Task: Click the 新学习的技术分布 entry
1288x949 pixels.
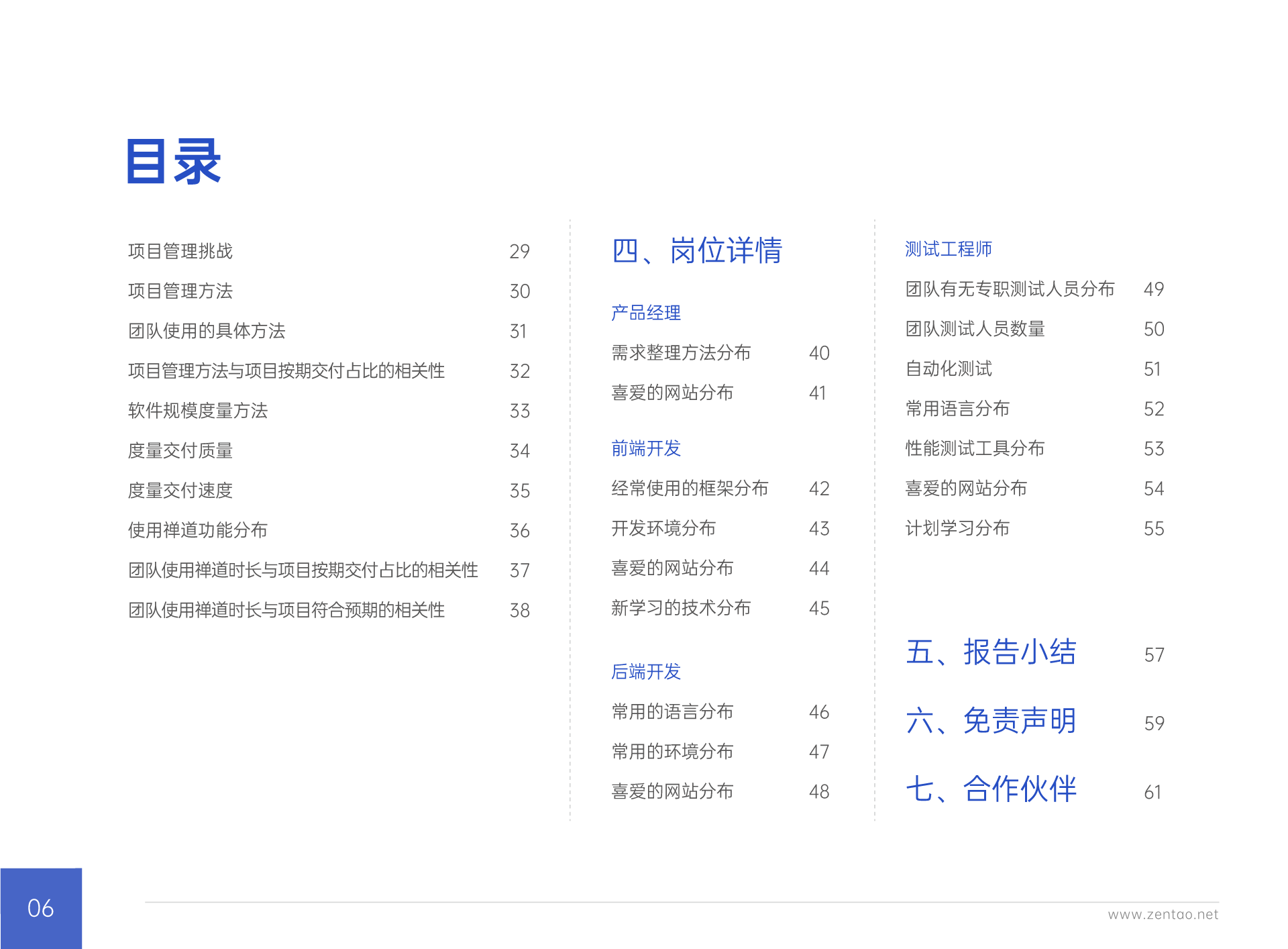Action: 680,608
